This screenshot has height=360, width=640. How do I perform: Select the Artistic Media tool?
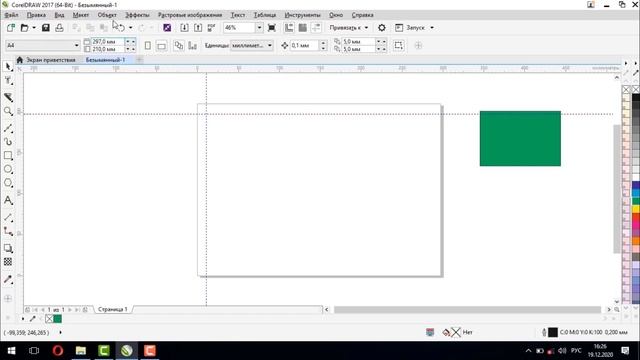coord(8,142)
